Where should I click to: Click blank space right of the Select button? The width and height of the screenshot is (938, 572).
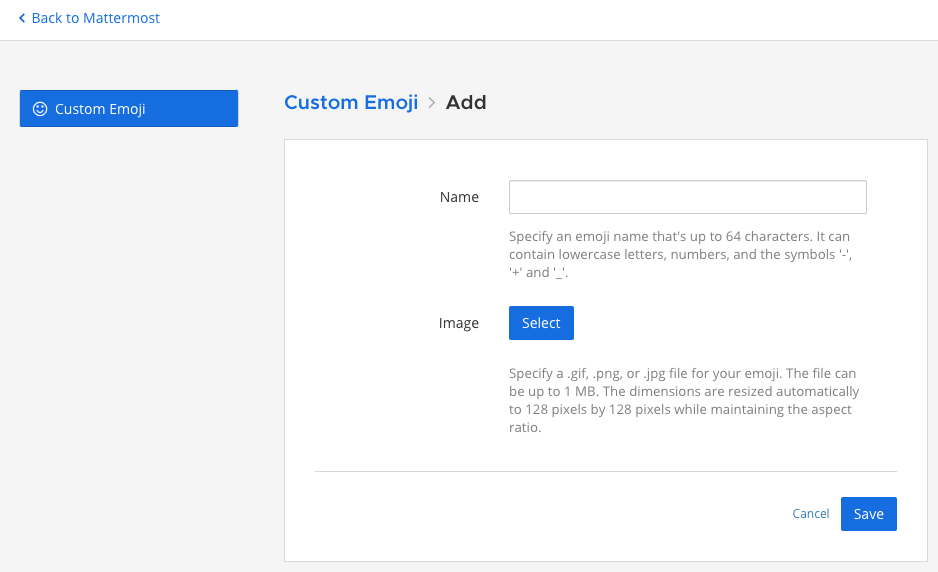click(720, 323)
